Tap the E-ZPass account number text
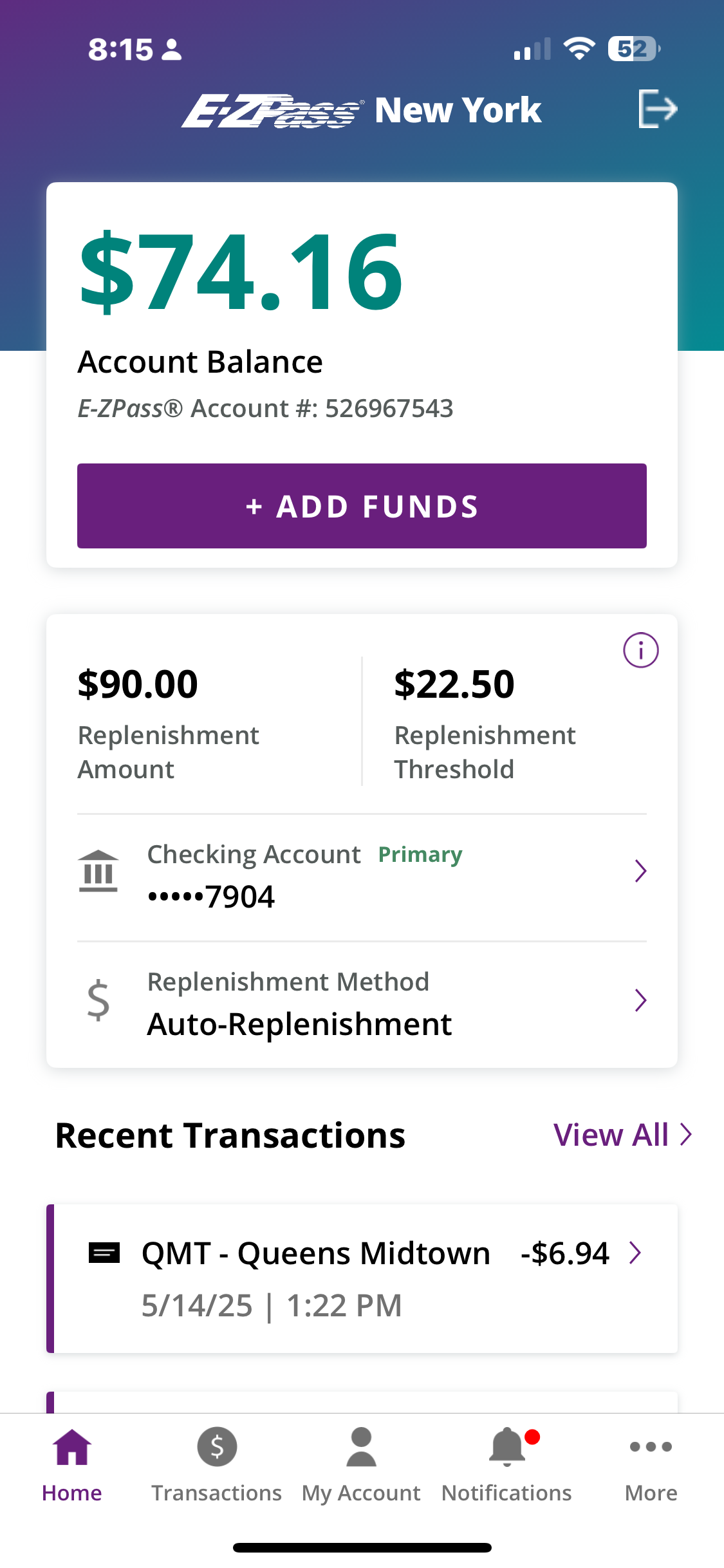This screenshot has width=724, height=1568. (x=265, y=408)
